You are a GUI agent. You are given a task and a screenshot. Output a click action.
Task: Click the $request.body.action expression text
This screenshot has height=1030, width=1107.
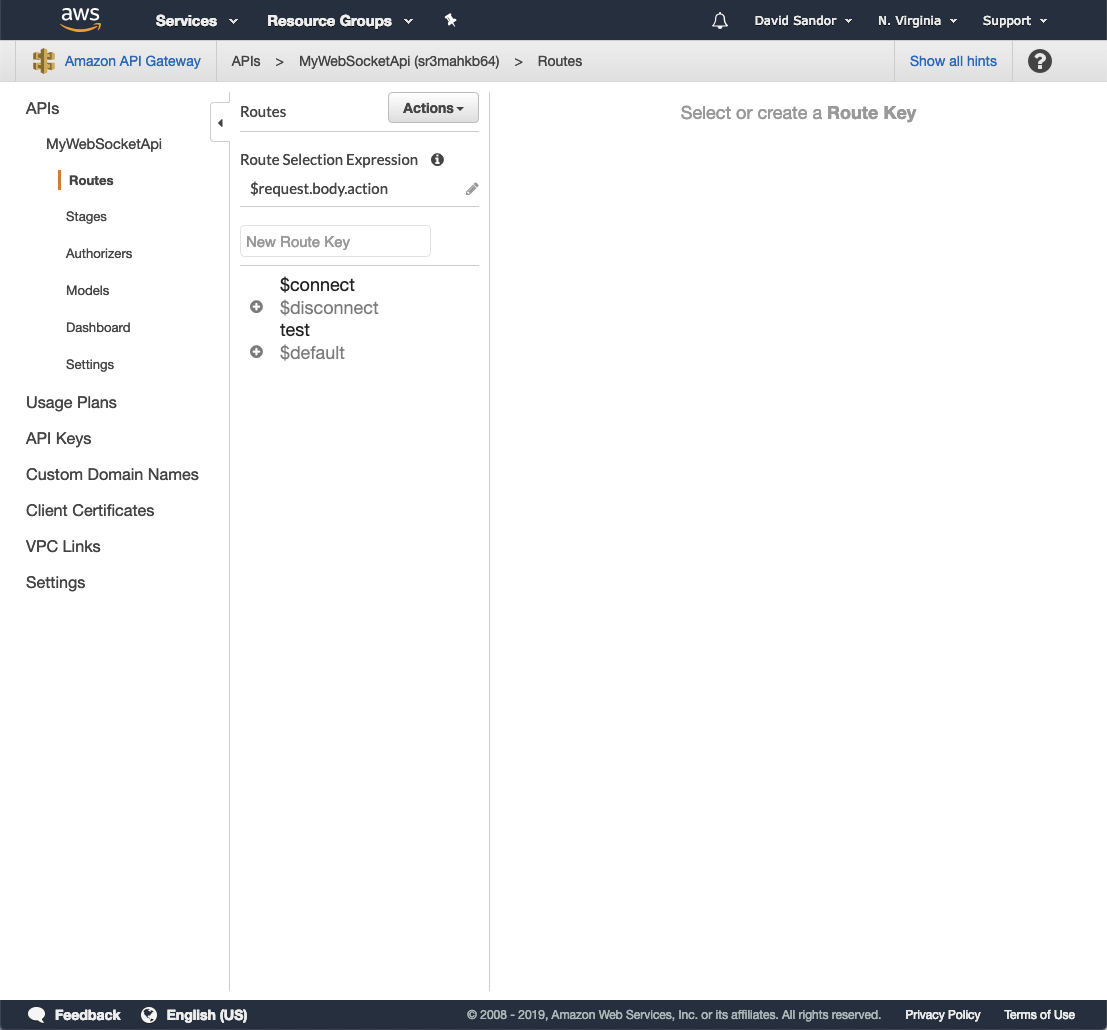click(319, 188)
